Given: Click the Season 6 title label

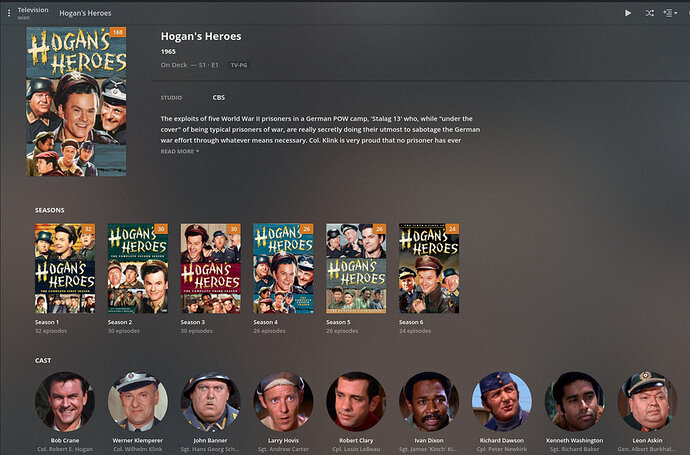Looking at the screenshot, I should [x=411, y=322].
